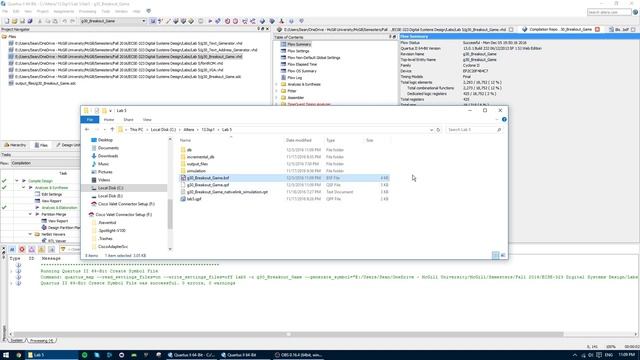Image resolution: width=640 pixels, height=360 pixels.
Task: Click the Undo icon in Quartus toolbar
Action: pos(64,21)
